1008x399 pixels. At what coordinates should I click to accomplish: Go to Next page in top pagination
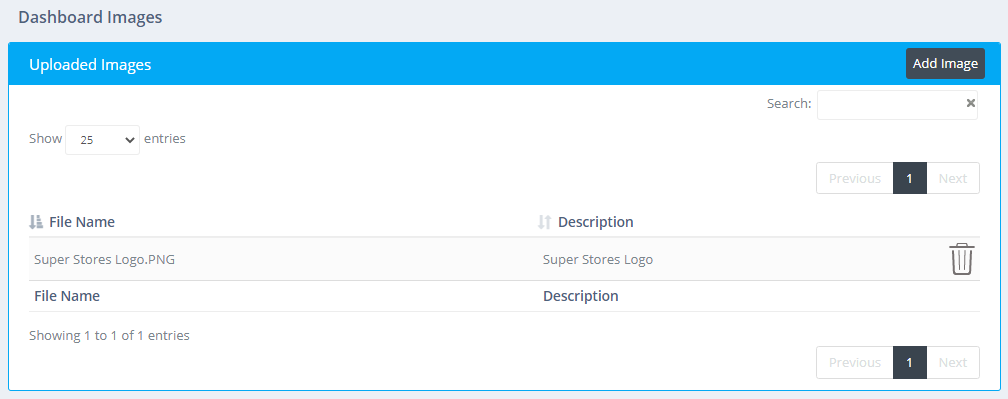953,178
